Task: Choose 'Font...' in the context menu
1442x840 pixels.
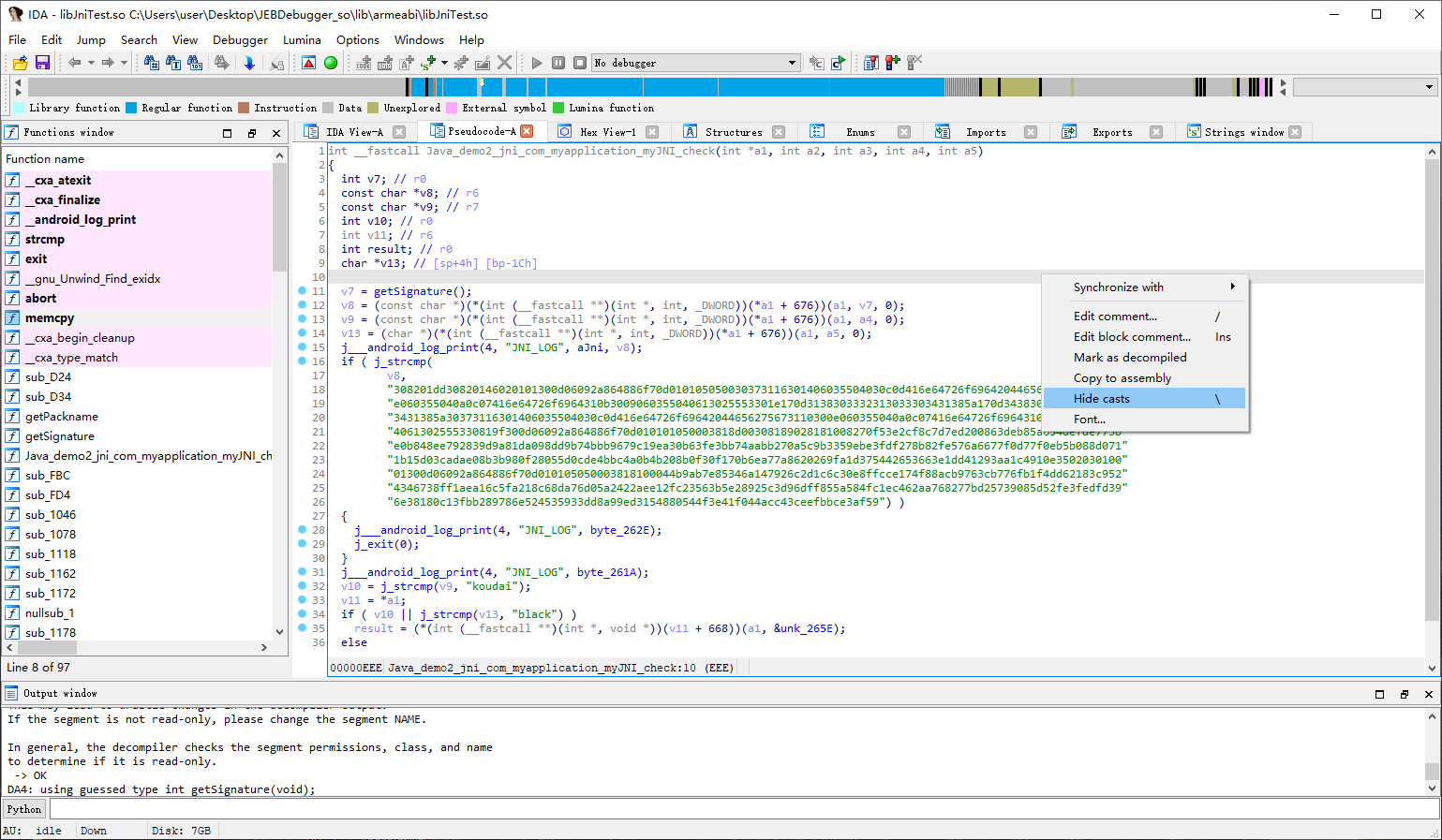Action: coord(1144,419)
